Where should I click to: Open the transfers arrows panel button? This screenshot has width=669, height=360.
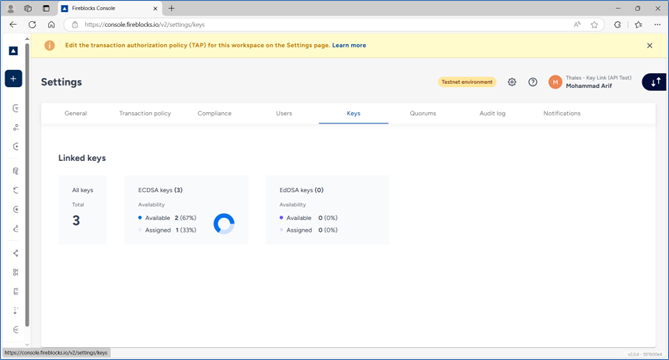655,82
